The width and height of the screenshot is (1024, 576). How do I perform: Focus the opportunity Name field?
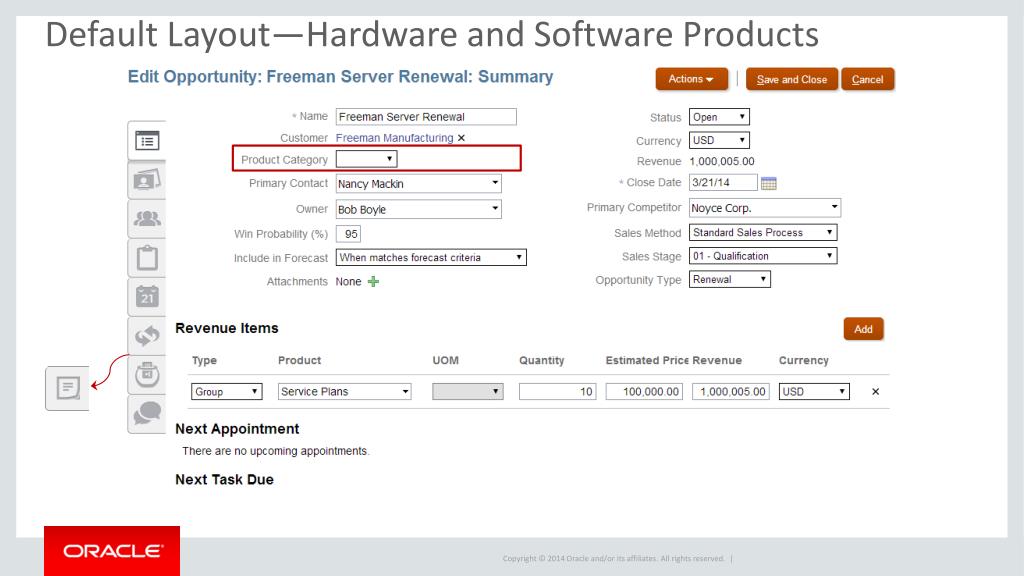point(426,117)
